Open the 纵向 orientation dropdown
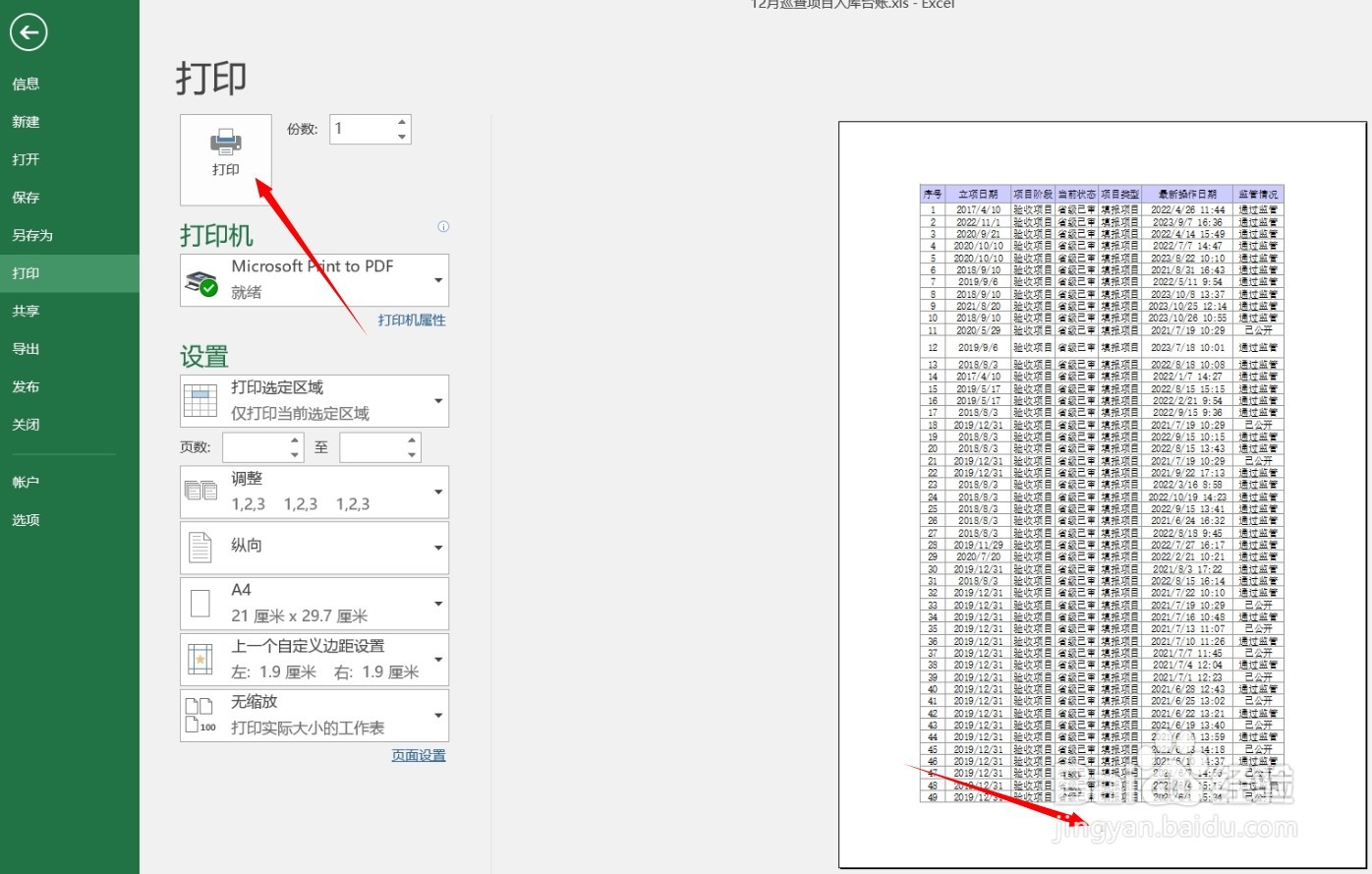This screenshot has width=1372, height=874. [x=314, y=548]
